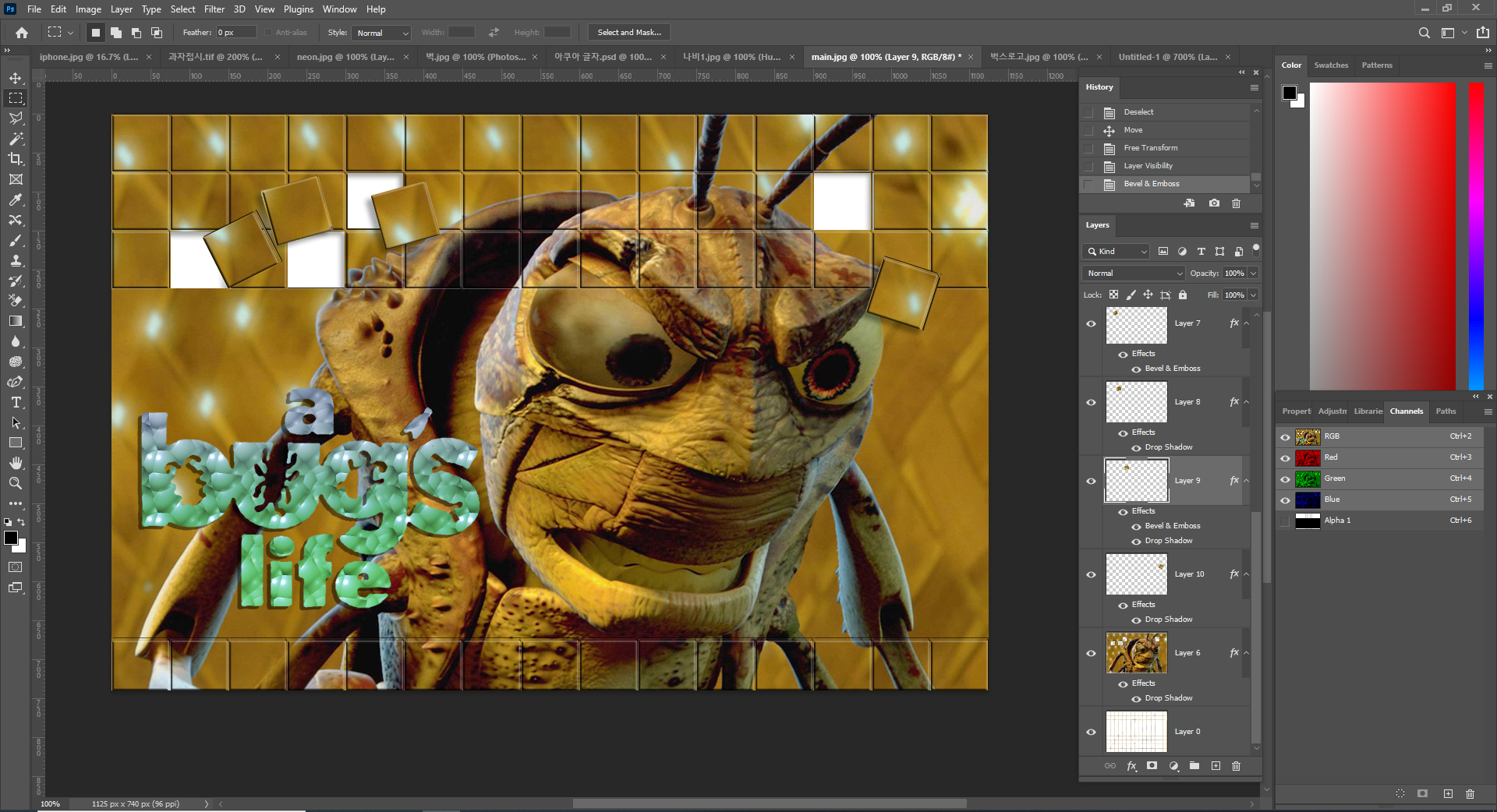
Task: Switch to the Paths panel tab
Action: (1446, 411)
